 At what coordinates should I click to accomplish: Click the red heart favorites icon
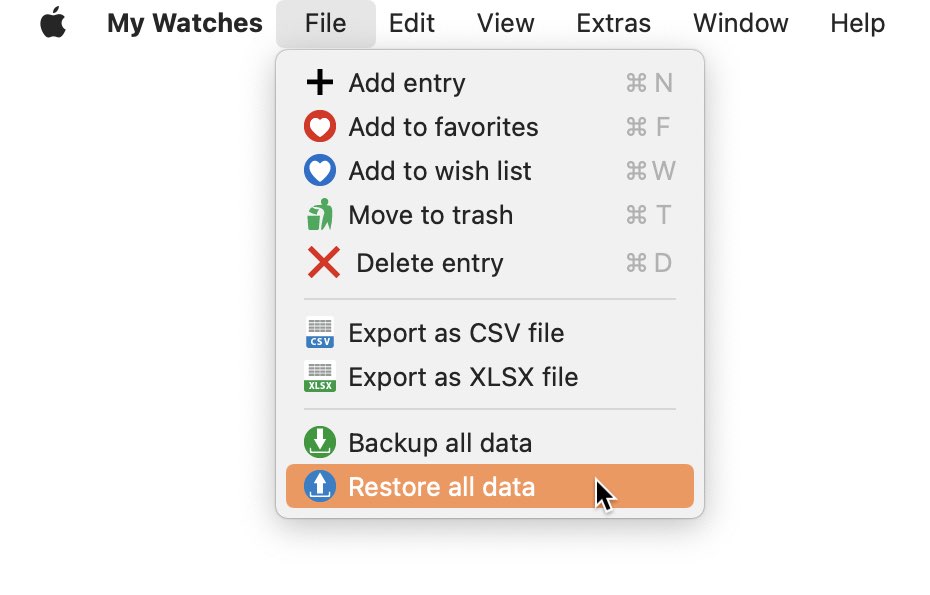[x=320, y=126]
